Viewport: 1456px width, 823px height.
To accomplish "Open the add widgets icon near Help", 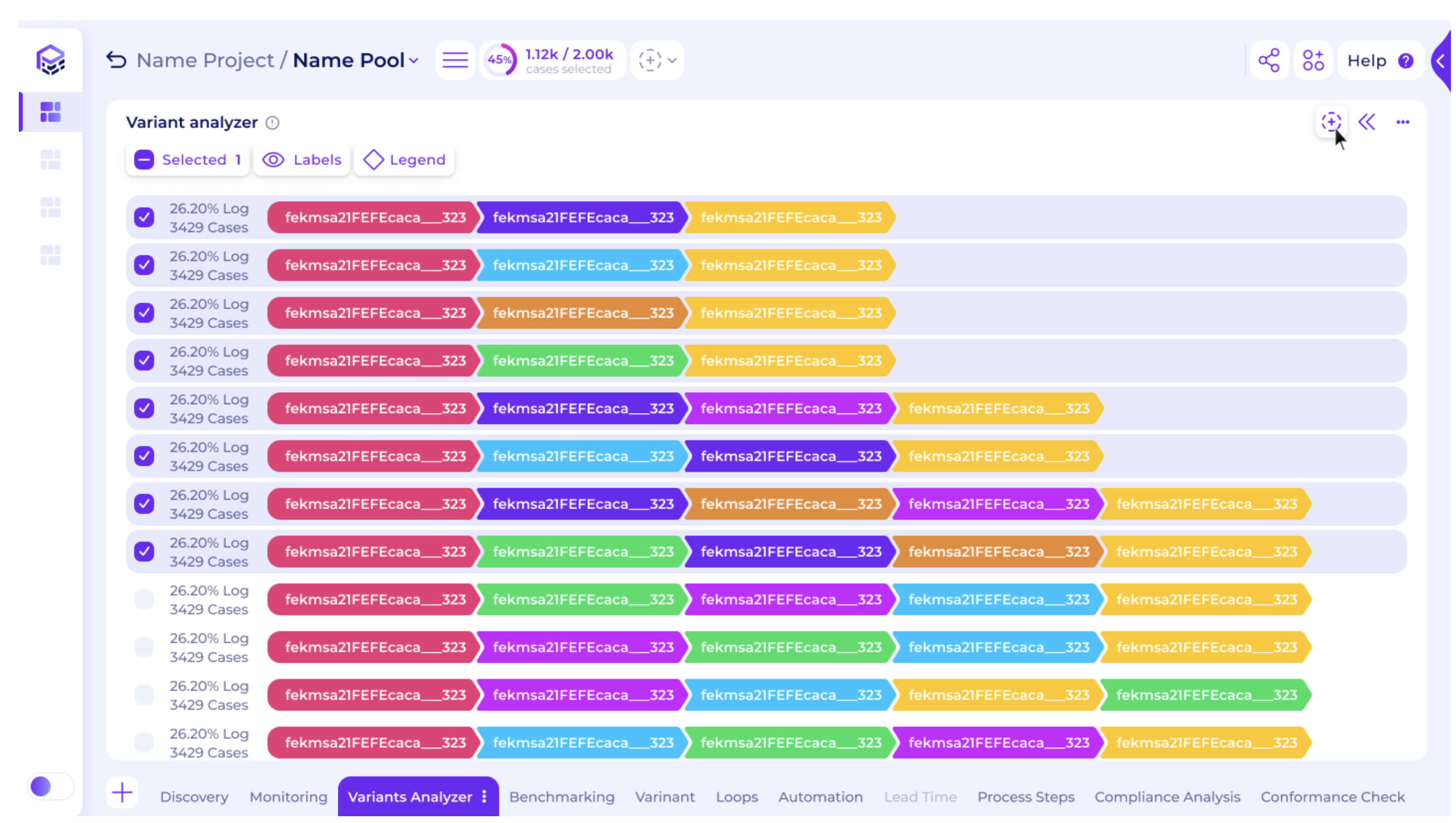I will 1313,61.
